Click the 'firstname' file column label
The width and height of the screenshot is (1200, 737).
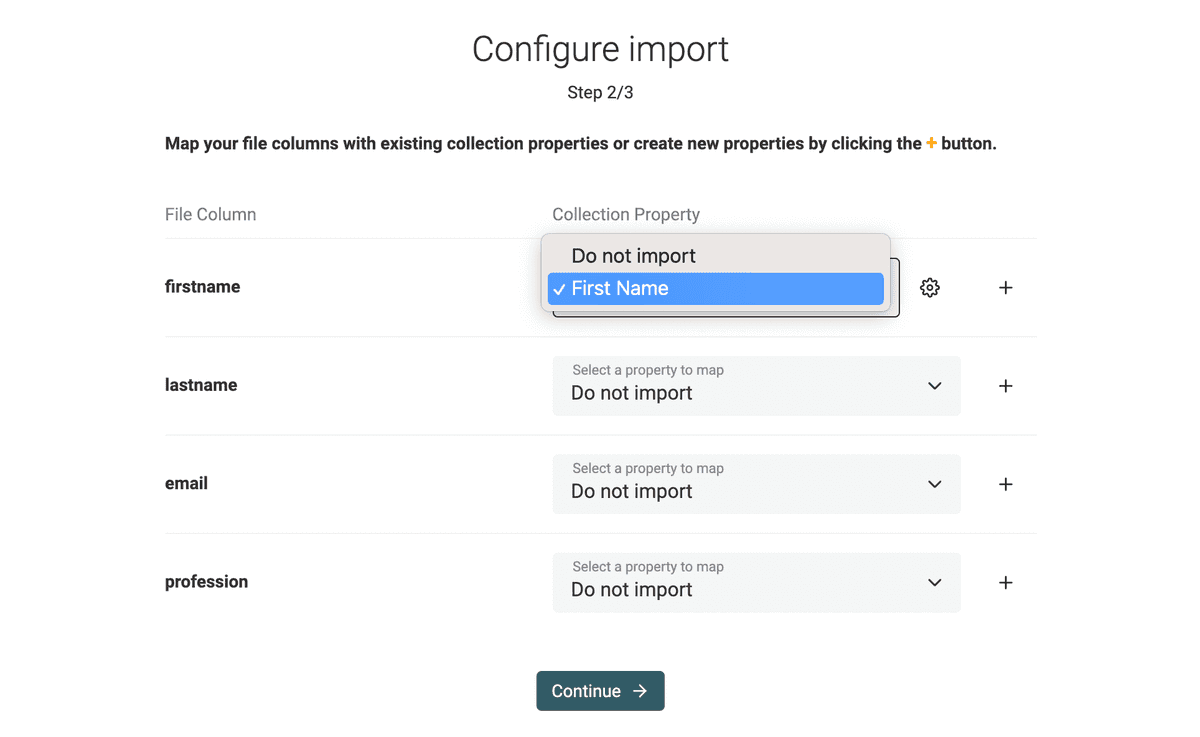(202, 287)
